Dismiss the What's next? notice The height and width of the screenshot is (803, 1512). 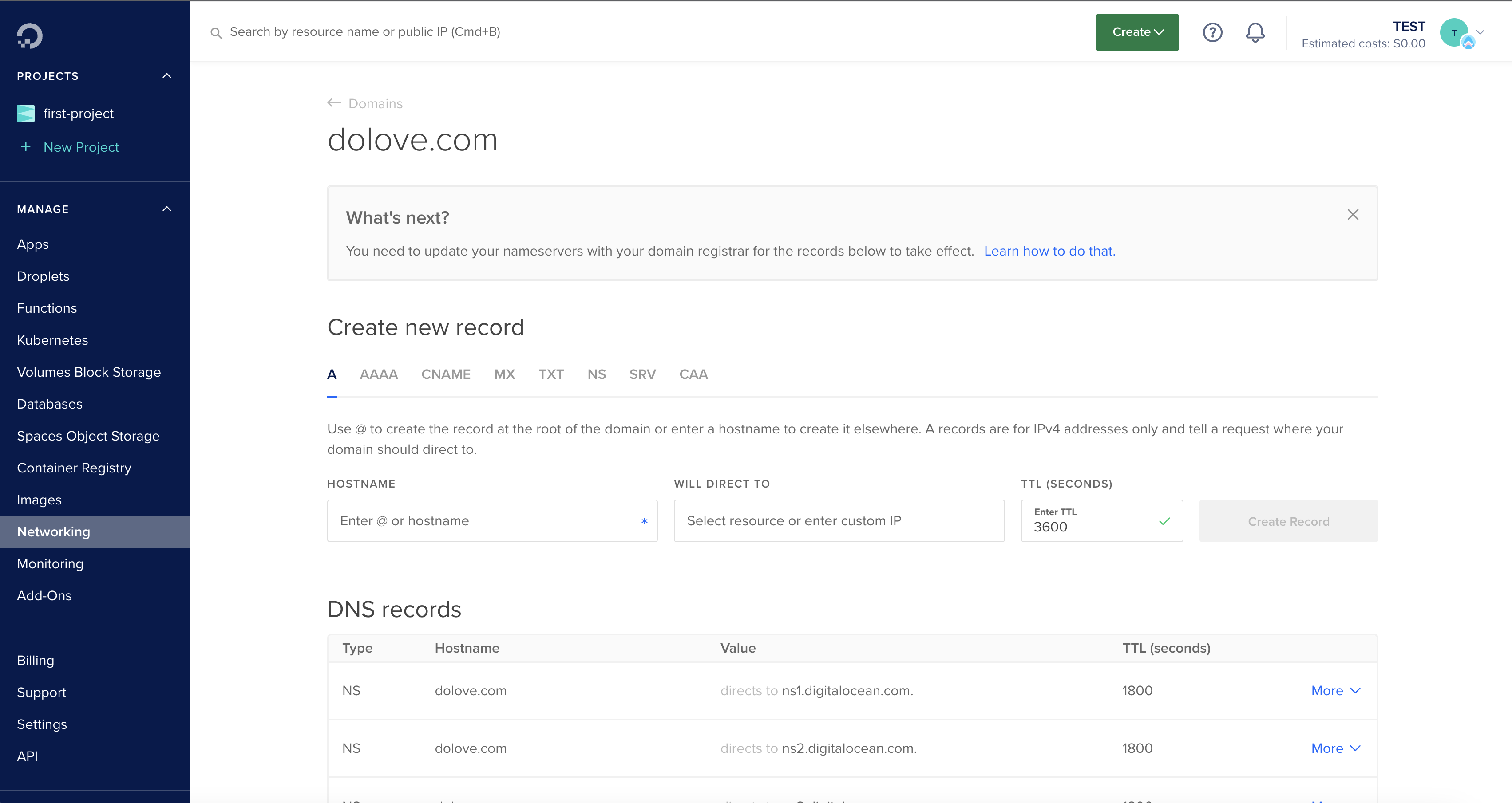[1353, 215]
